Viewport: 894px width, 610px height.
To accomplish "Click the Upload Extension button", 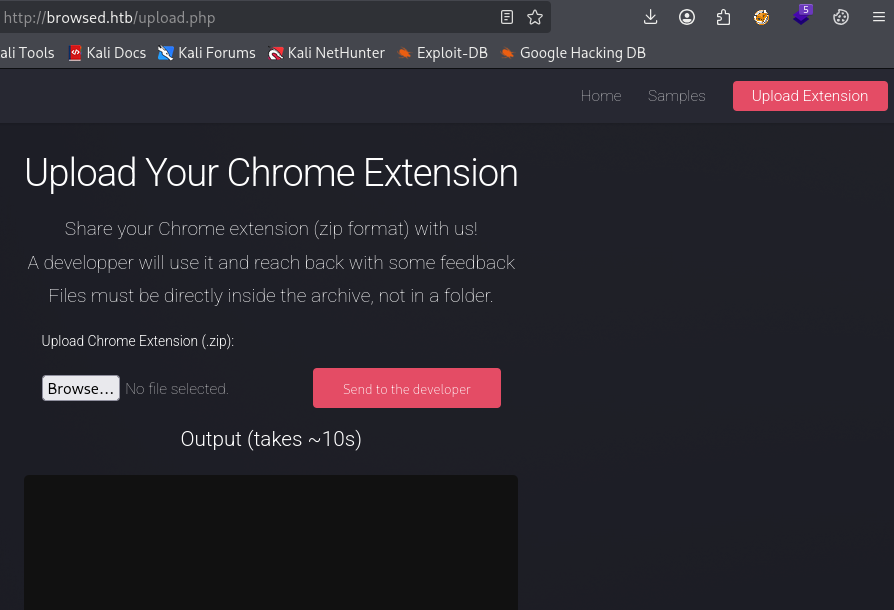I will tap(810, 96).
